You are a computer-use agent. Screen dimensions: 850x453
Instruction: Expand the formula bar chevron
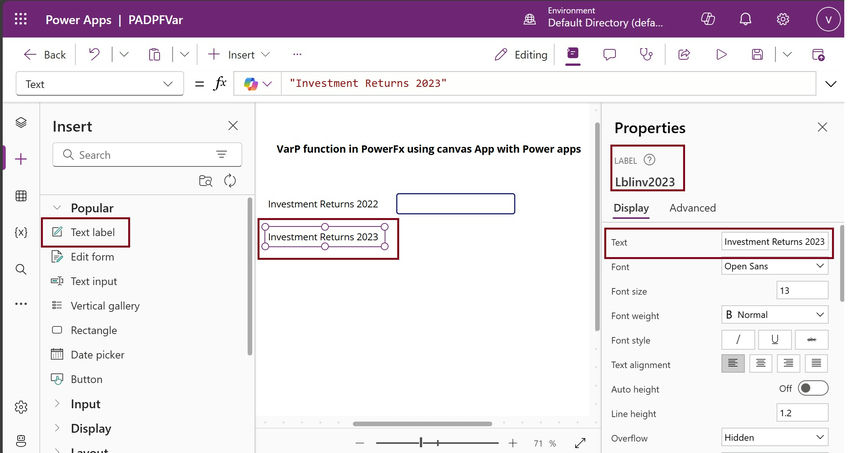tap(830, 84)
